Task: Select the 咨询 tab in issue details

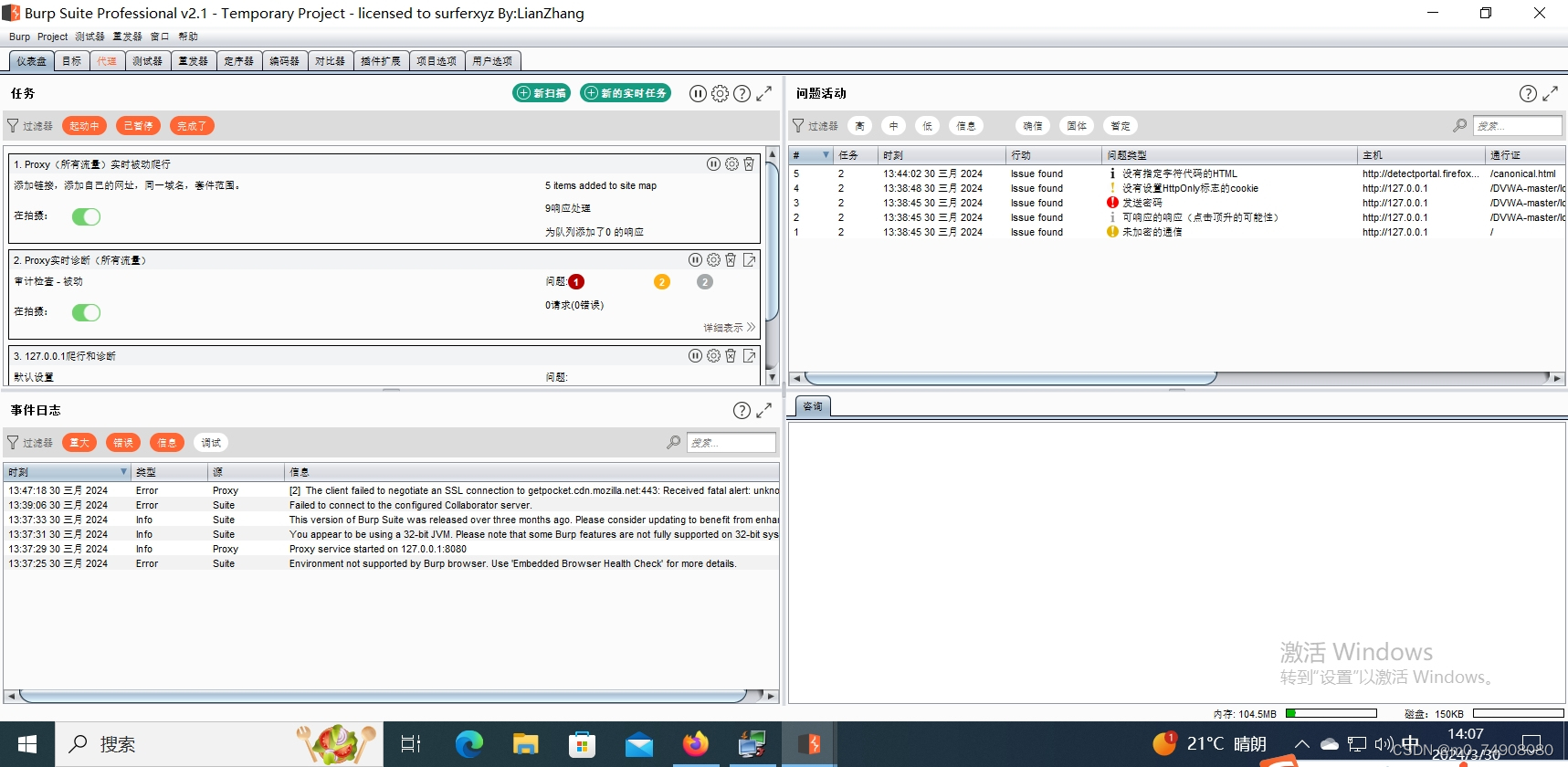Action: [813, 406]
